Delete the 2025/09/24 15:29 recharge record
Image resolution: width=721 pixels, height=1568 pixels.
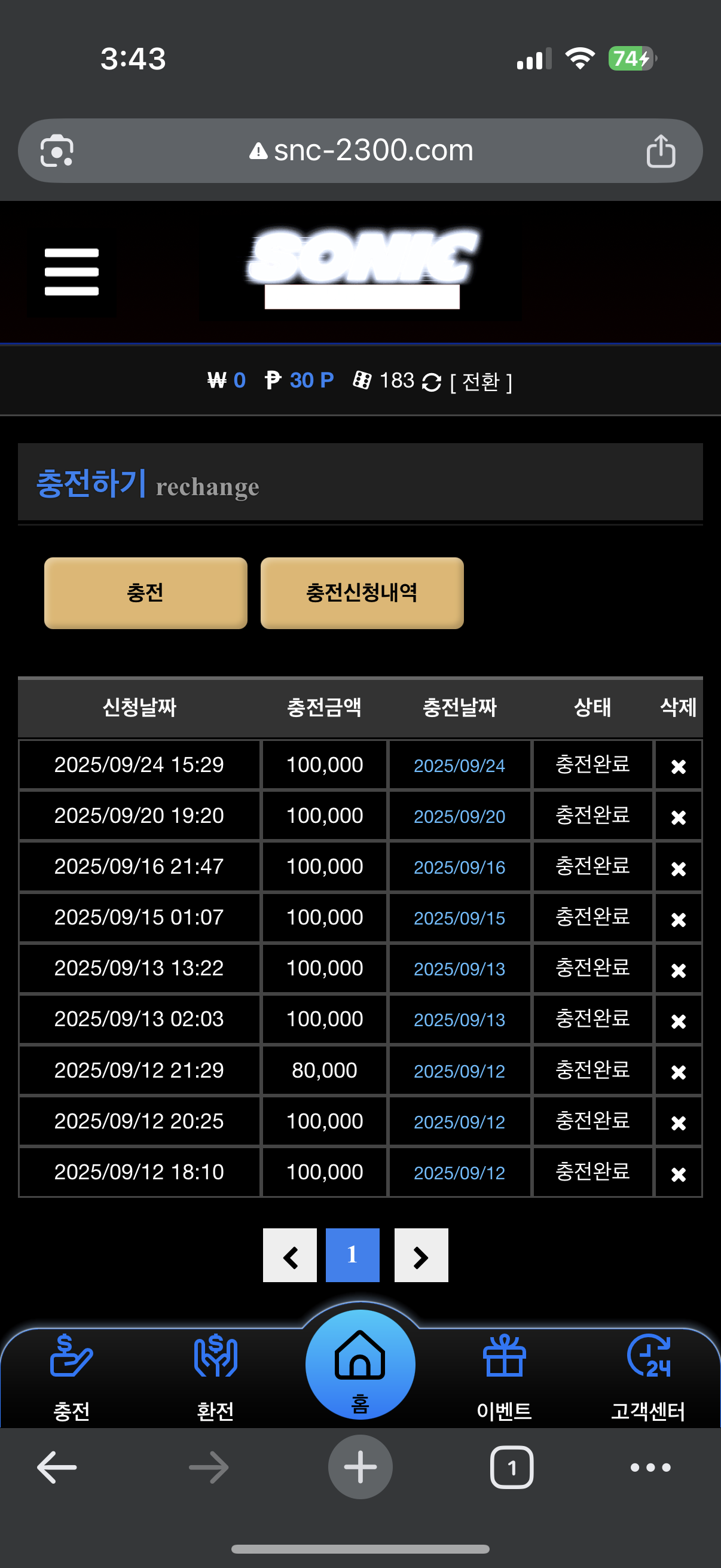[678, 766]
